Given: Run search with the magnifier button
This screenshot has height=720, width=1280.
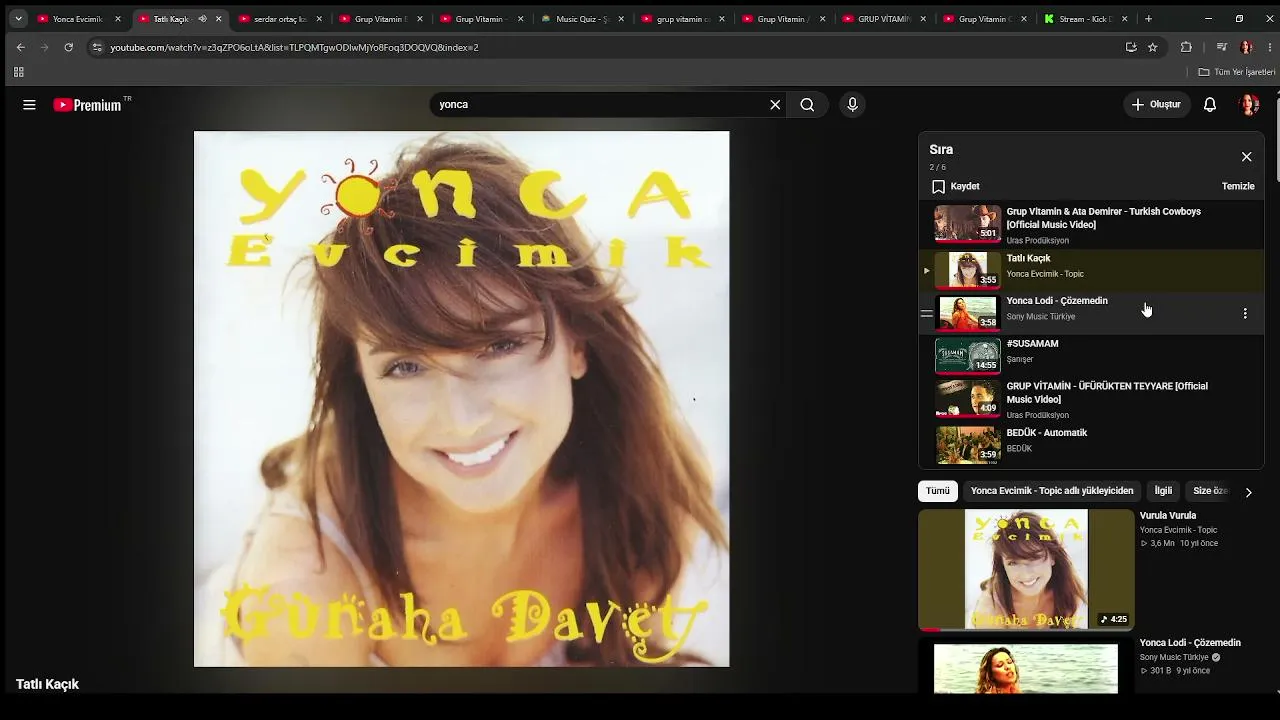Looking at the screenshot, I should click(807, 104).
